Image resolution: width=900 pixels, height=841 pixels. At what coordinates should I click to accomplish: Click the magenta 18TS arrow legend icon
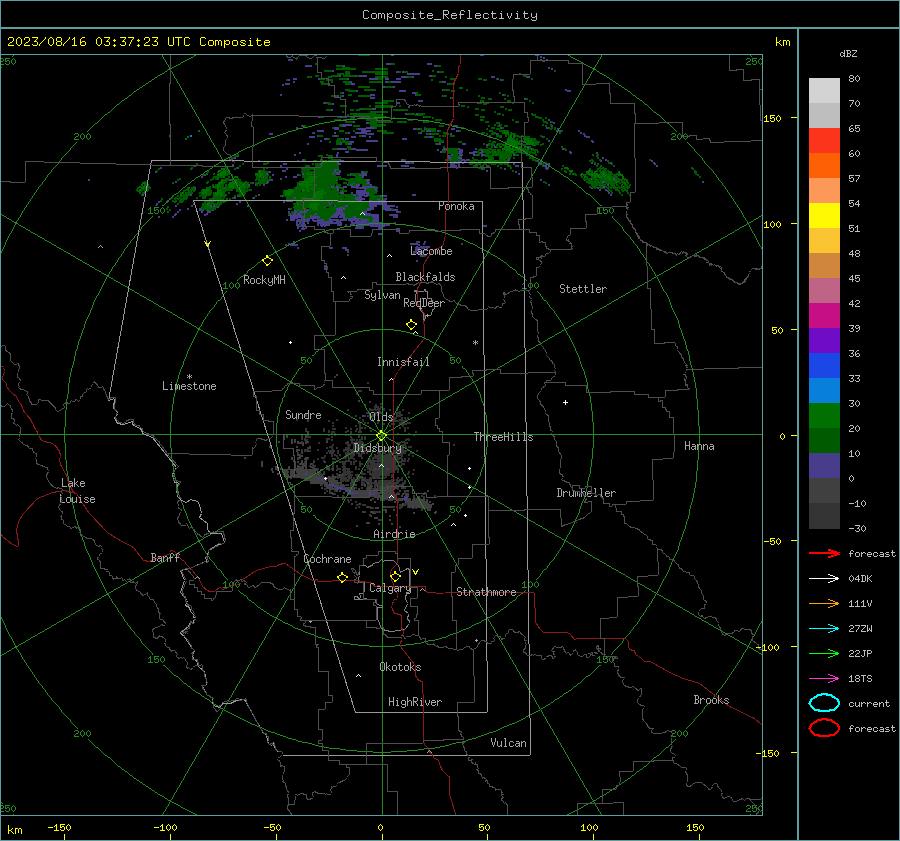click(x=824, y=679)
